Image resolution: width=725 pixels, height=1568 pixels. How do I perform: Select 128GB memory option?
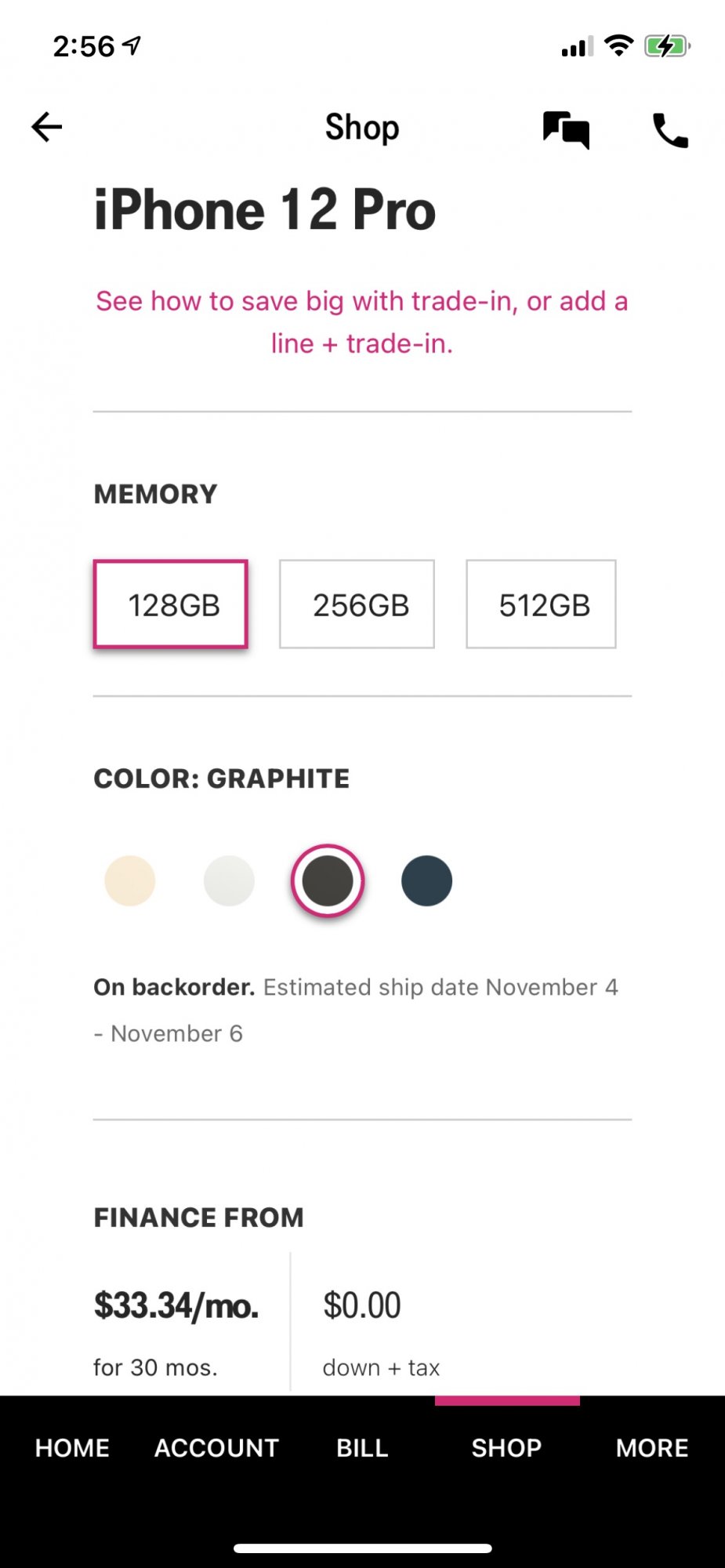171,604
